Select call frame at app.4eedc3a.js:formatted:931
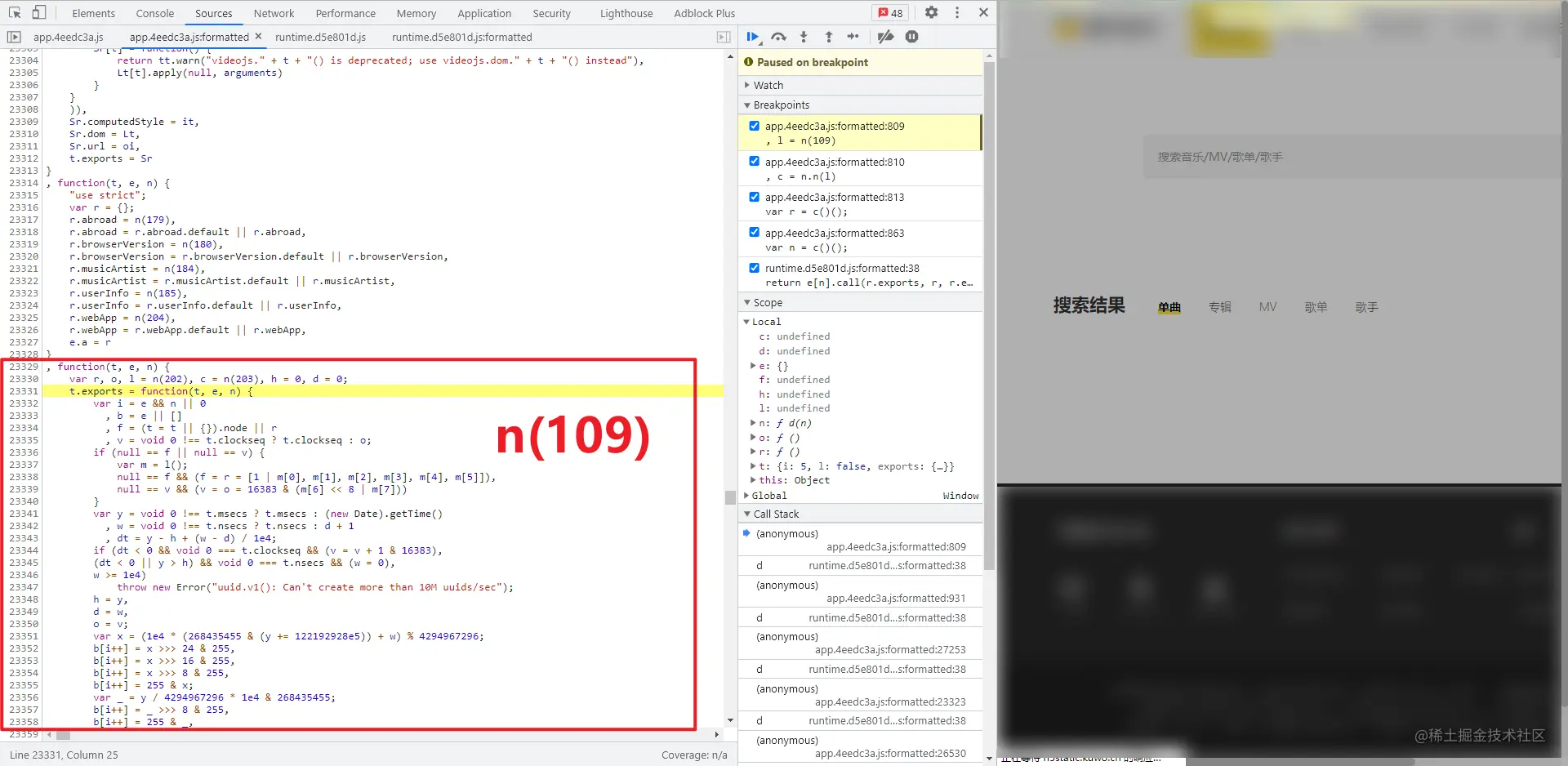1568x766 pixels. point(861,591)
